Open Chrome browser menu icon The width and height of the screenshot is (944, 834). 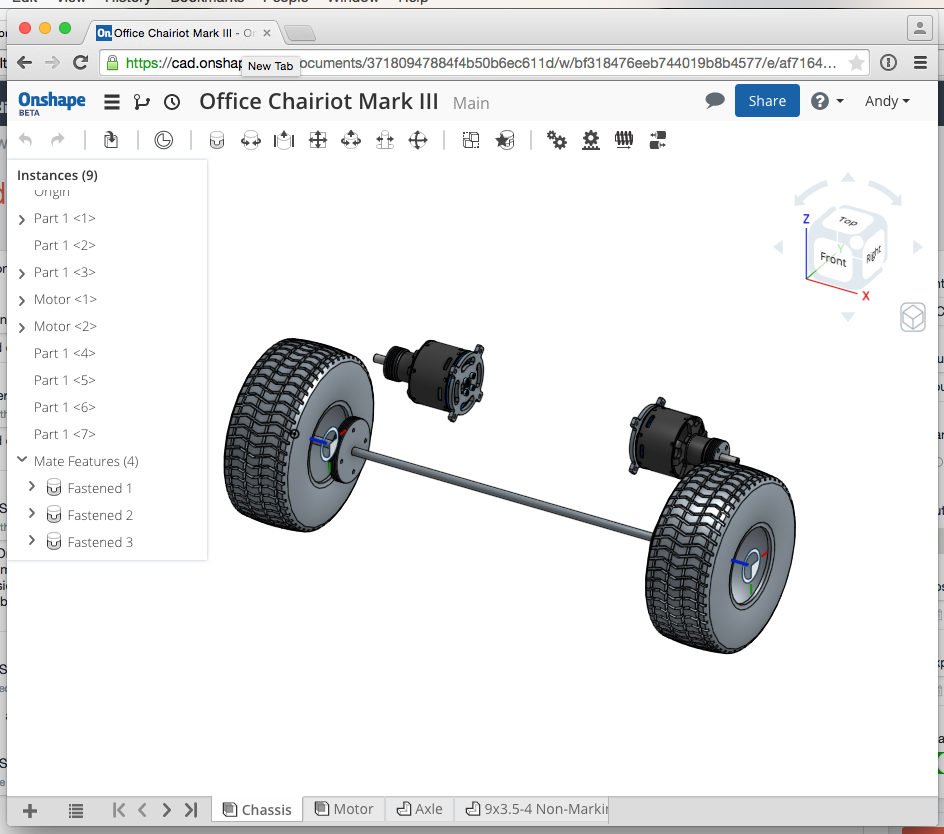[920, 63]
